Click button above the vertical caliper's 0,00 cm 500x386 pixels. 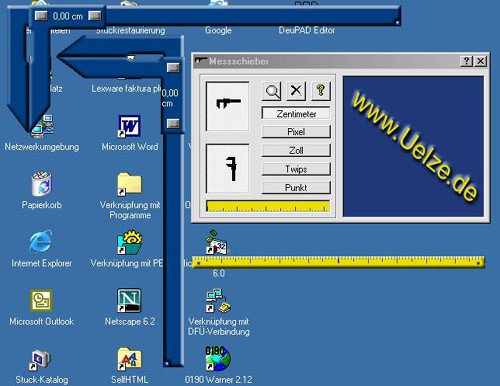173,68
